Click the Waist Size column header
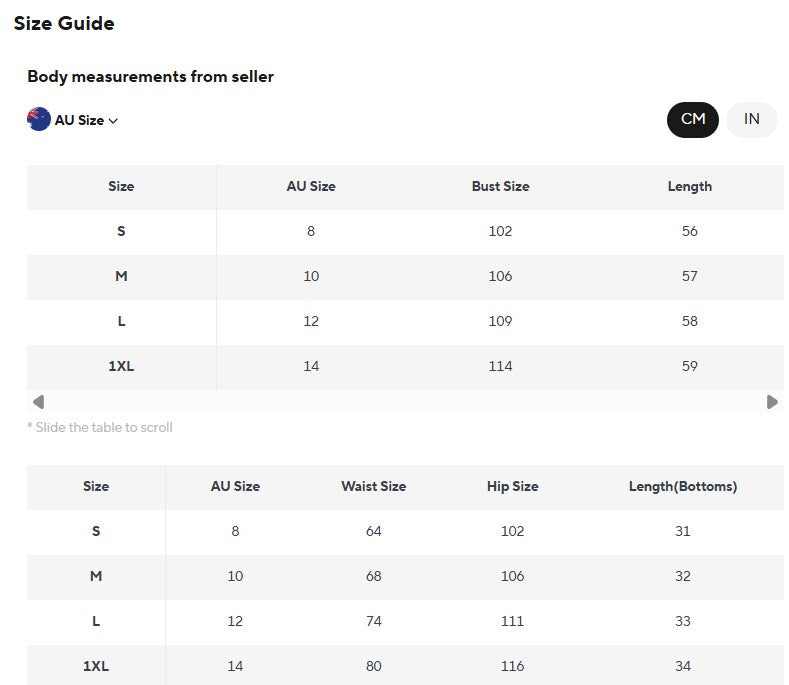789x685 pixels. [x=373, y=486]
